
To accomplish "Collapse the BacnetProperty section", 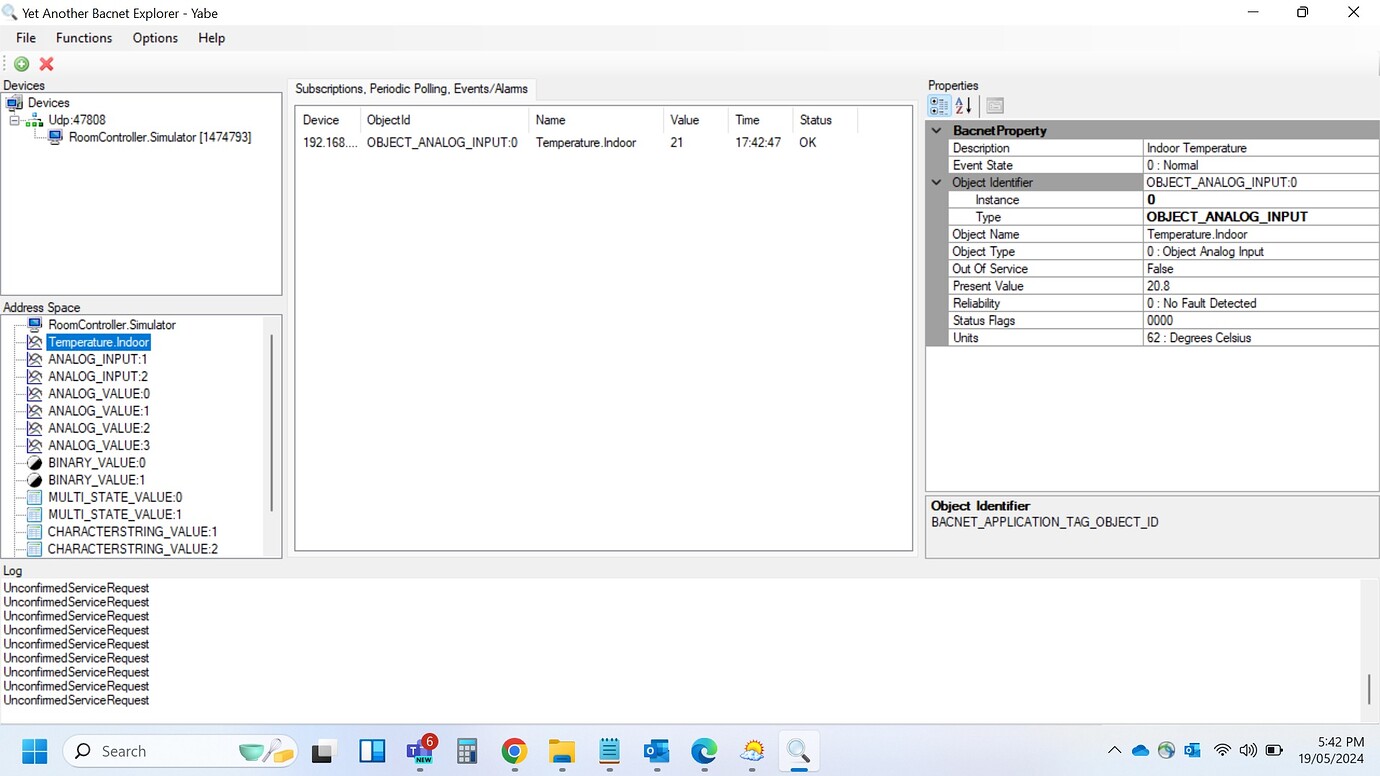I will click(936, 130).
